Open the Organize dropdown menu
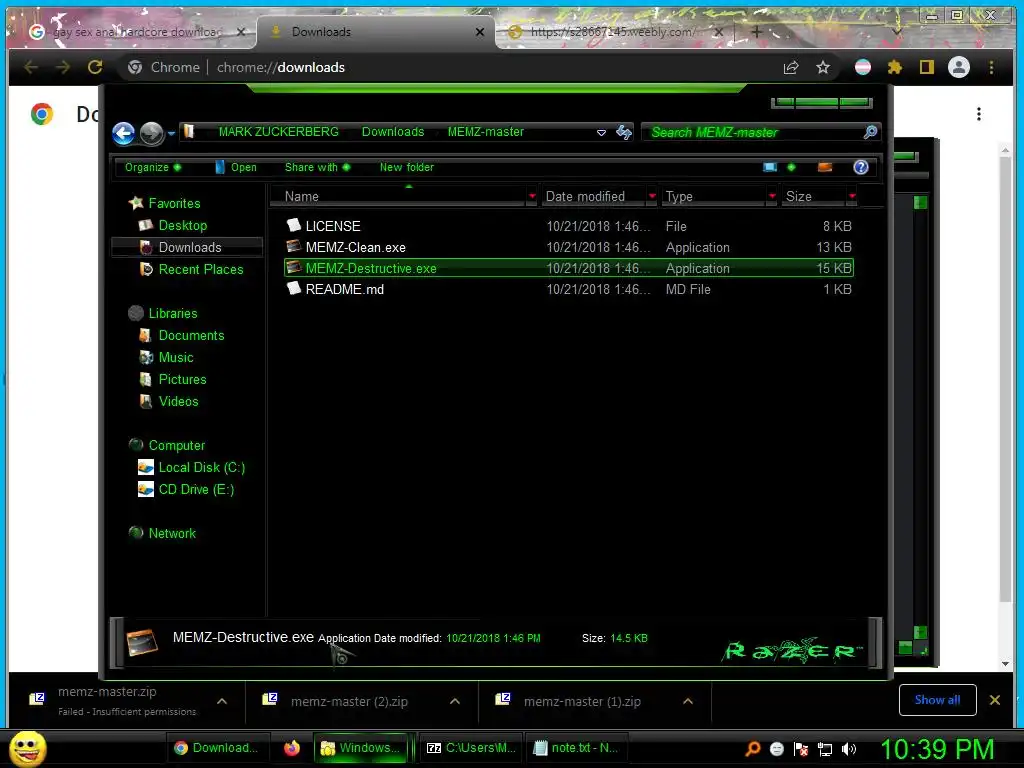 pyautogui.click(x=153, y=167)
